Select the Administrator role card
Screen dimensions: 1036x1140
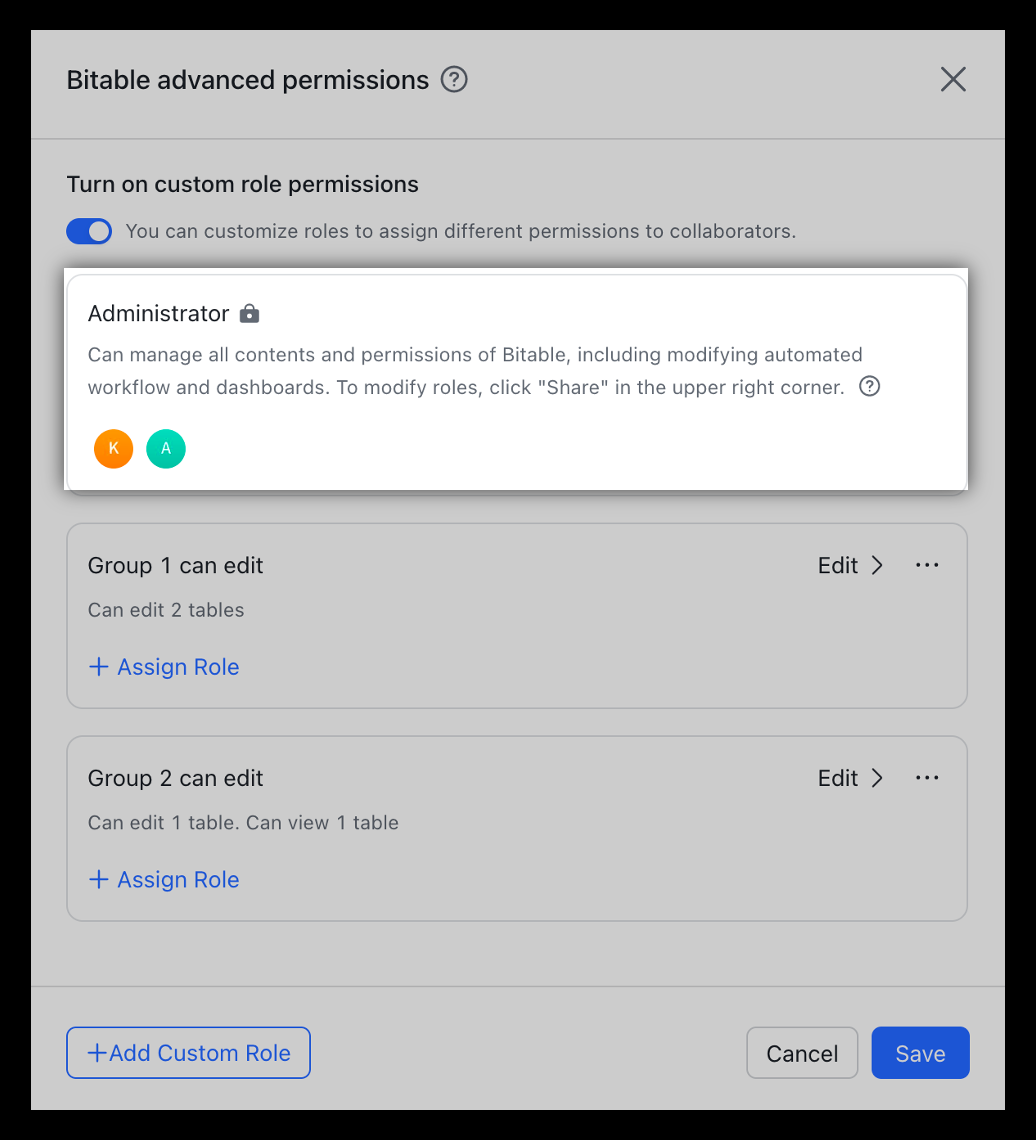(x=516, y=382)
